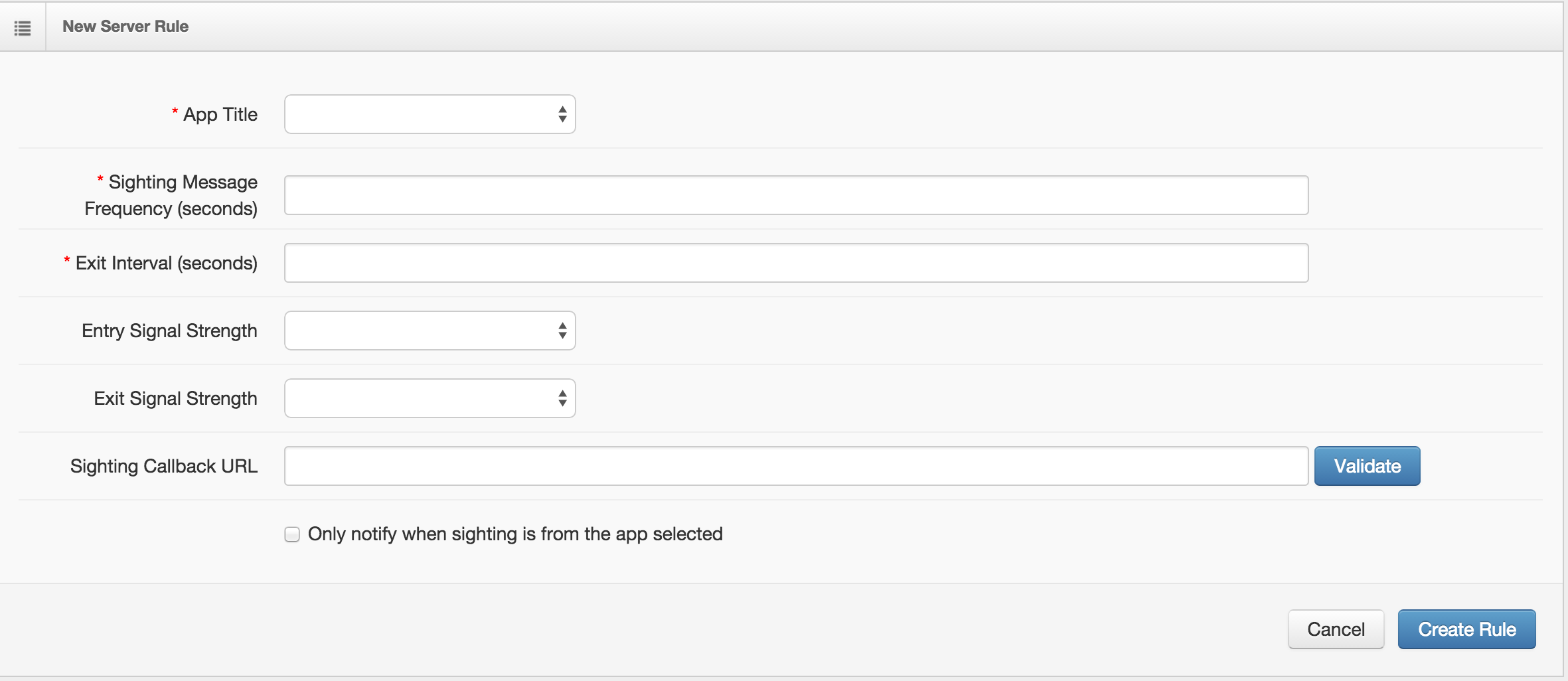Viewport: 1568px width, 681px height.
Task: Click the arrows icon in App Title select
Action: click(x=562, y=114)
